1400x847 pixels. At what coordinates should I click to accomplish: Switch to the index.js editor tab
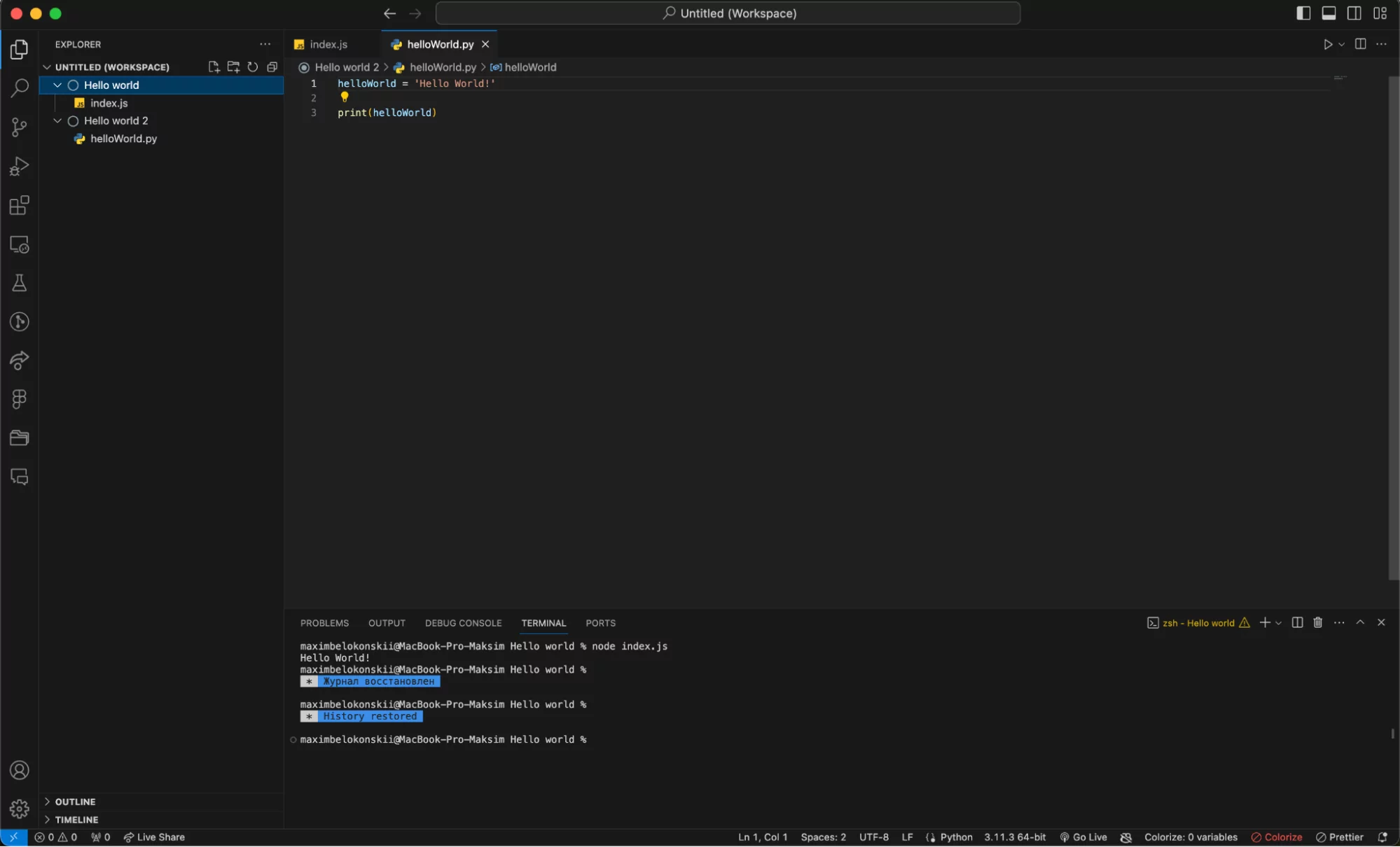click(328, 44)
